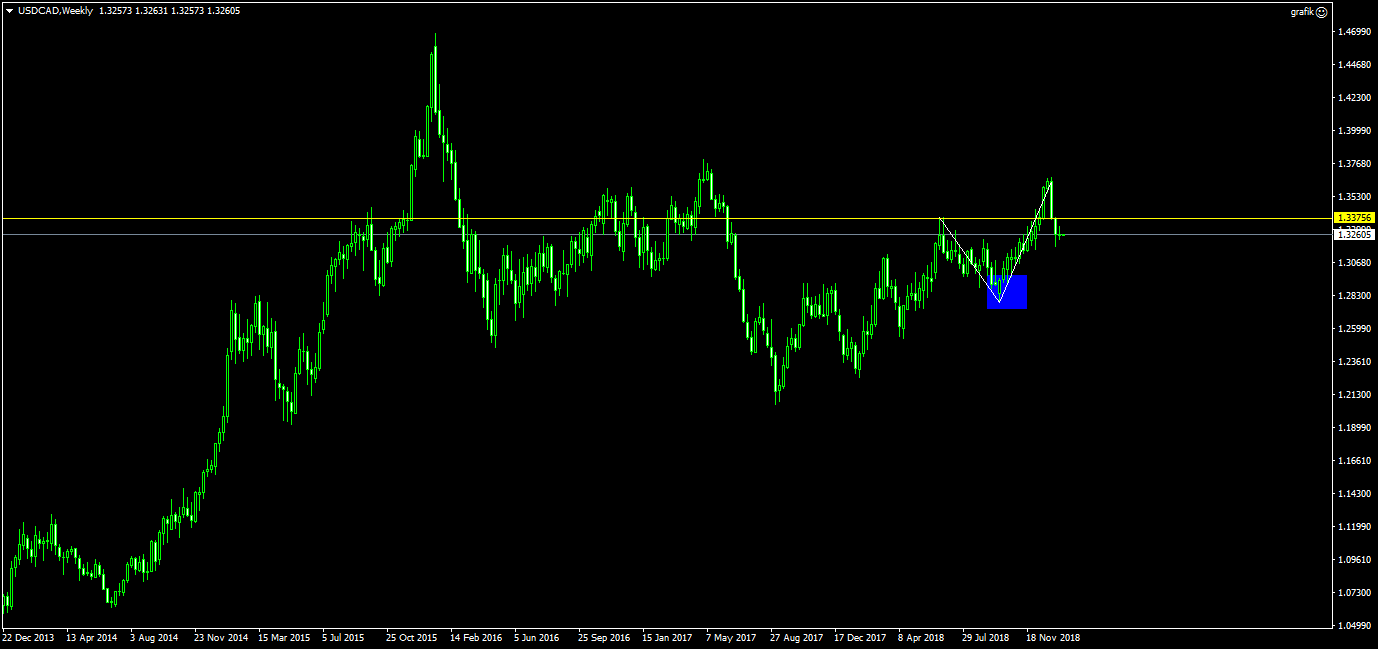Click the 23 Nov 2014 date label
The width and height of the screenshot is (1378, 649).
tap(221, 637)
